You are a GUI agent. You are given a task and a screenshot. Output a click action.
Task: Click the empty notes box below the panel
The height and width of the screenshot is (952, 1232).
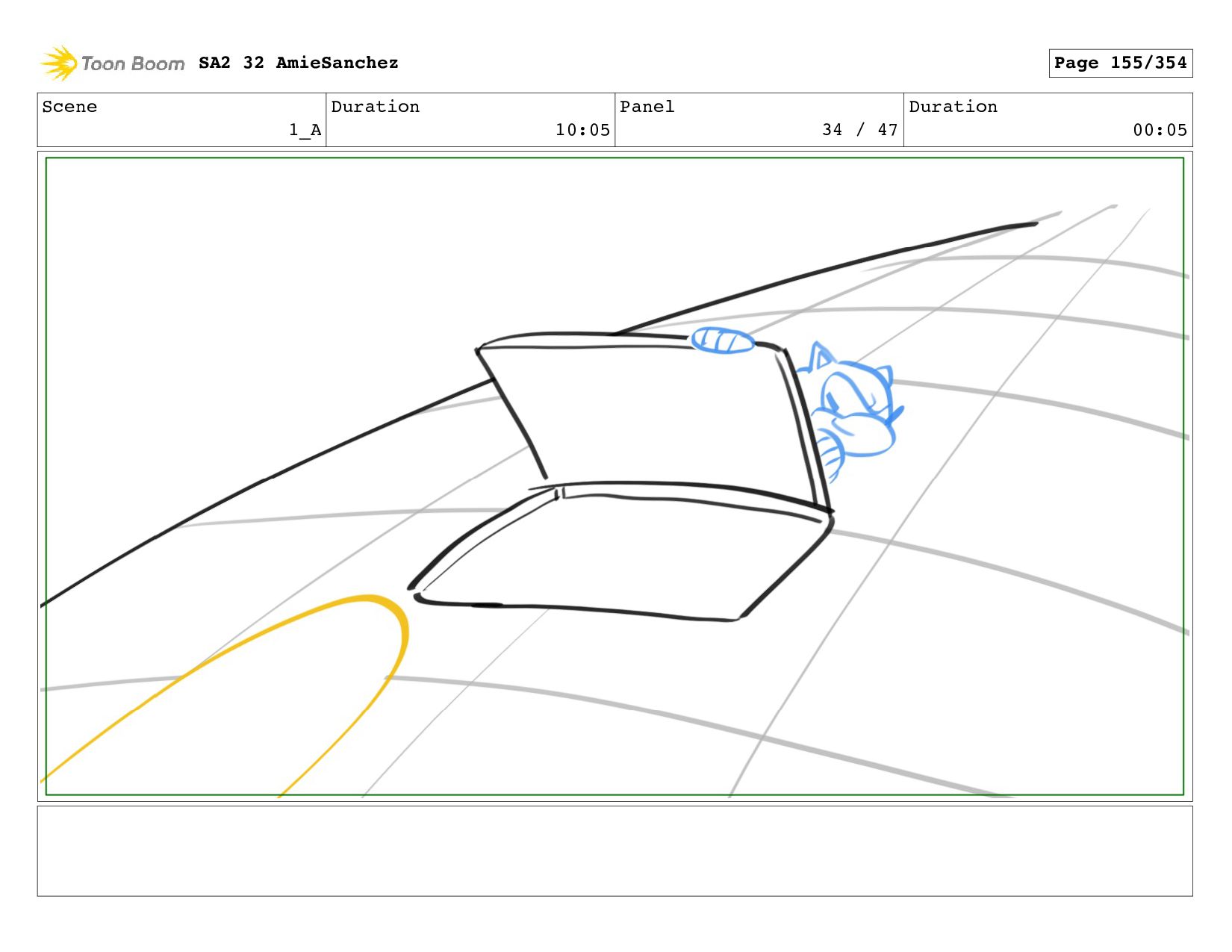[x=615, y=850]
